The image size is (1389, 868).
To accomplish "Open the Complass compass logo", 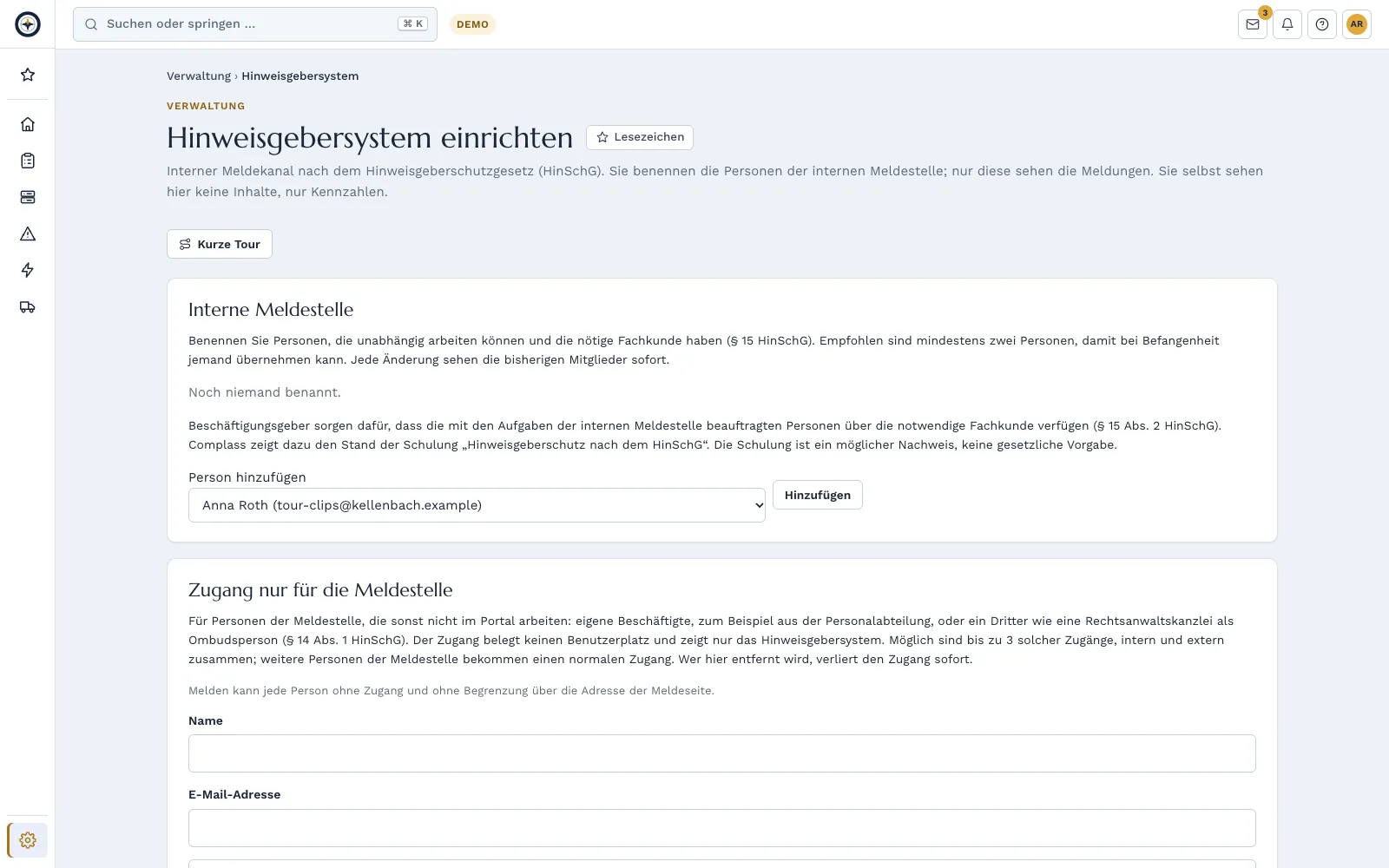I will [28, 24].
